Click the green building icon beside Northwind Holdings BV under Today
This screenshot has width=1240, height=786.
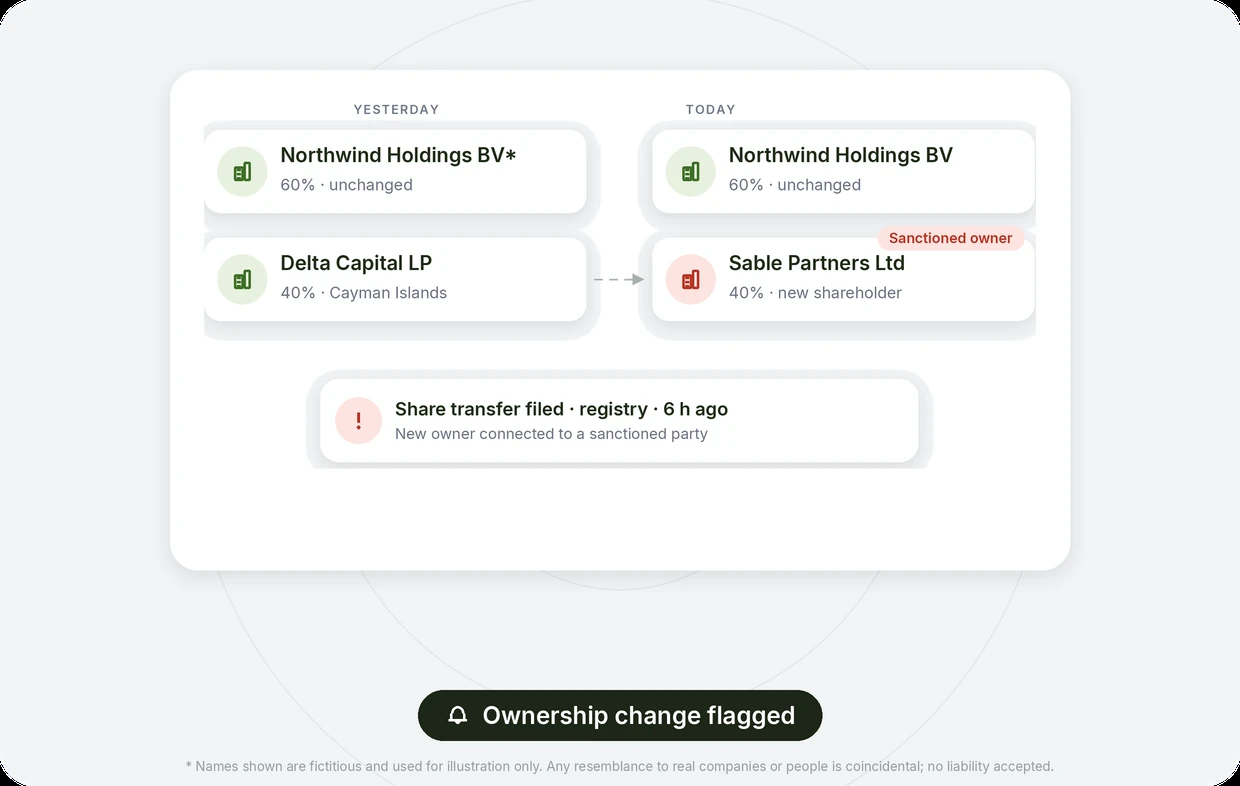[x=690, y=172]
